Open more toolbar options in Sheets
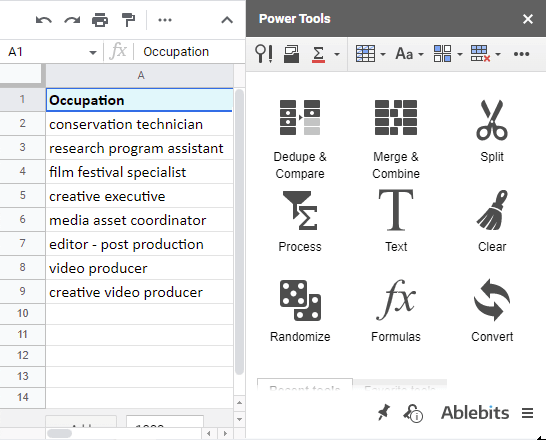Screen dimensions: 546x440 tap(165, 20)
